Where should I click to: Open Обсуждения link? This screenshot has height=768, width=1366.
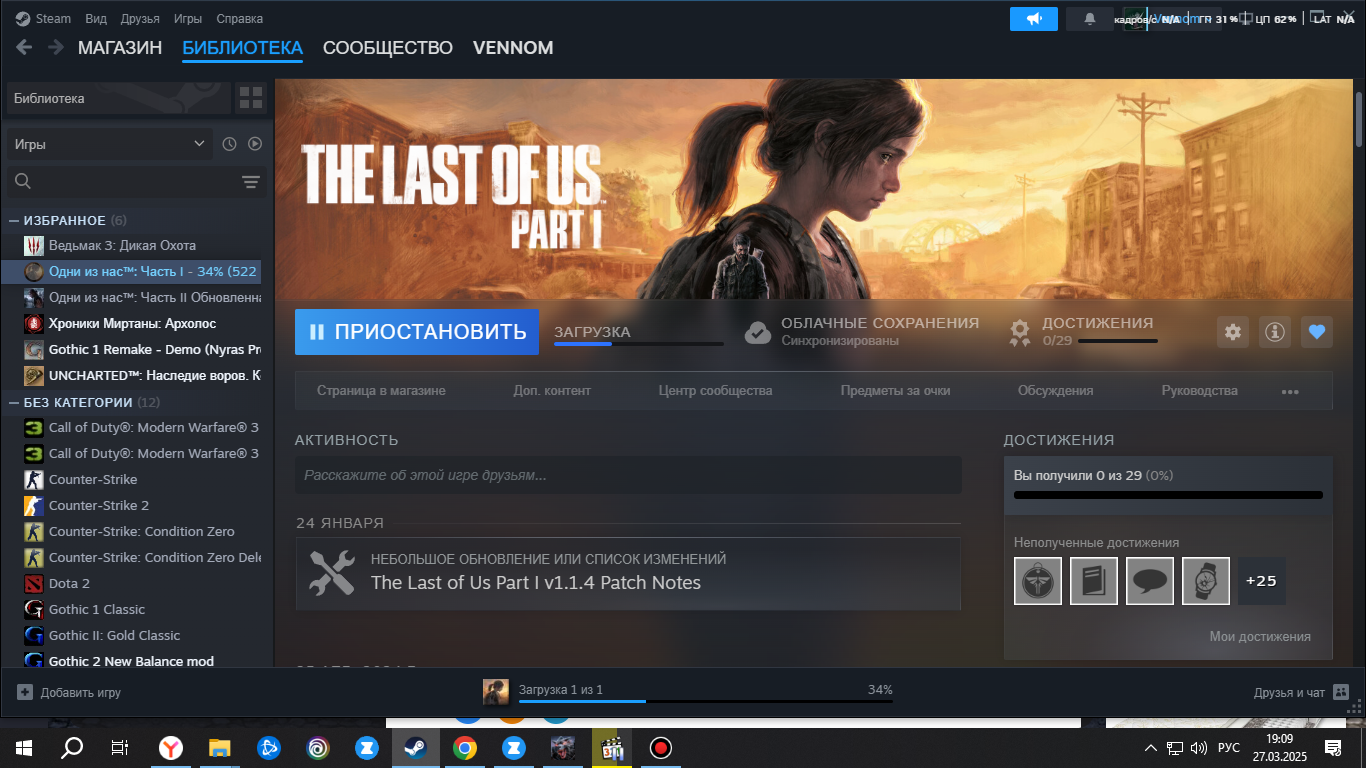[1055, 391]
